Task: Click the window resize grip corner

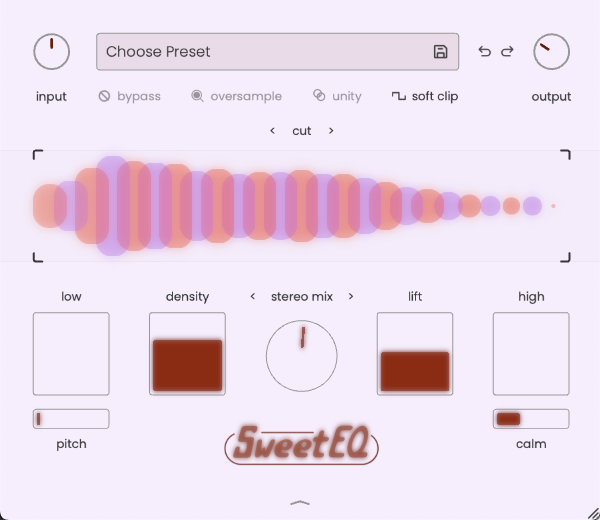Action: [x=593, y=513]
